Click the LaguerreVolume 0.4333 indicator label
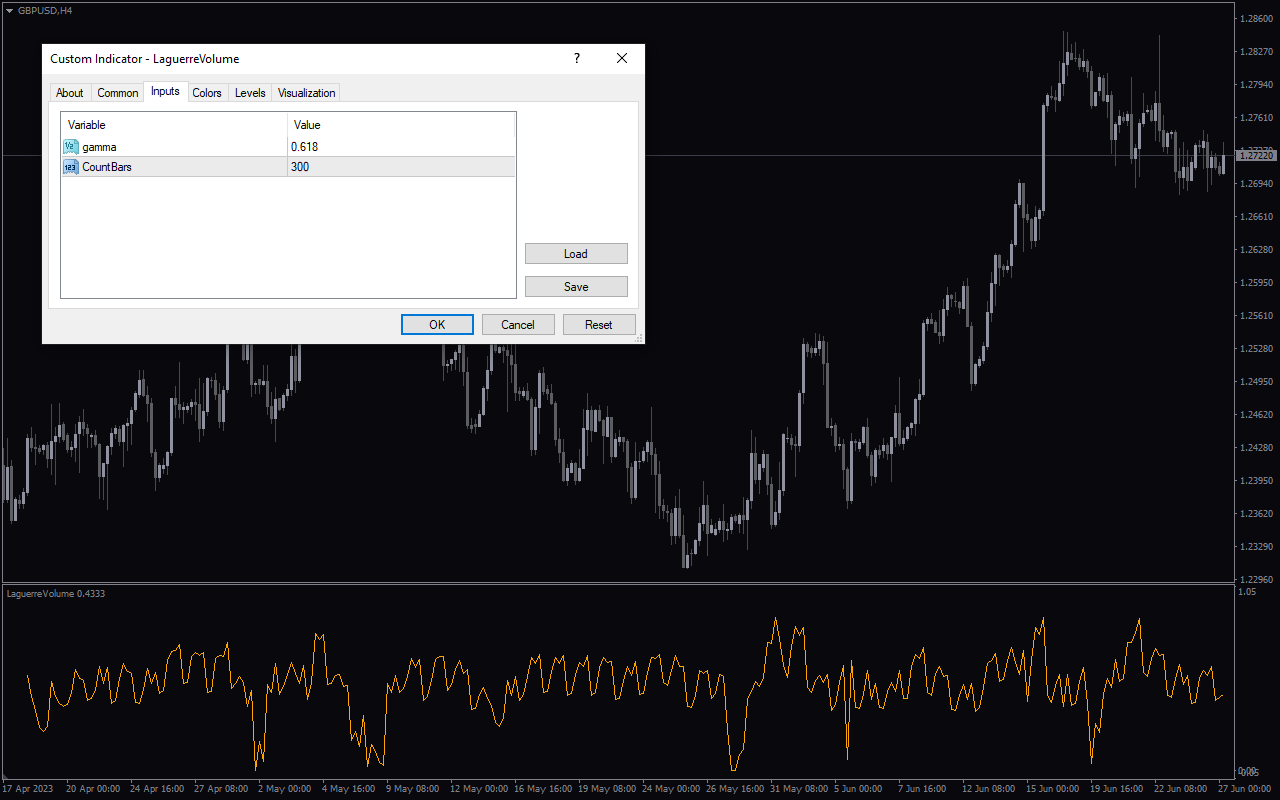The height and width of the screenshot is (800, 1280). [56, 593]
